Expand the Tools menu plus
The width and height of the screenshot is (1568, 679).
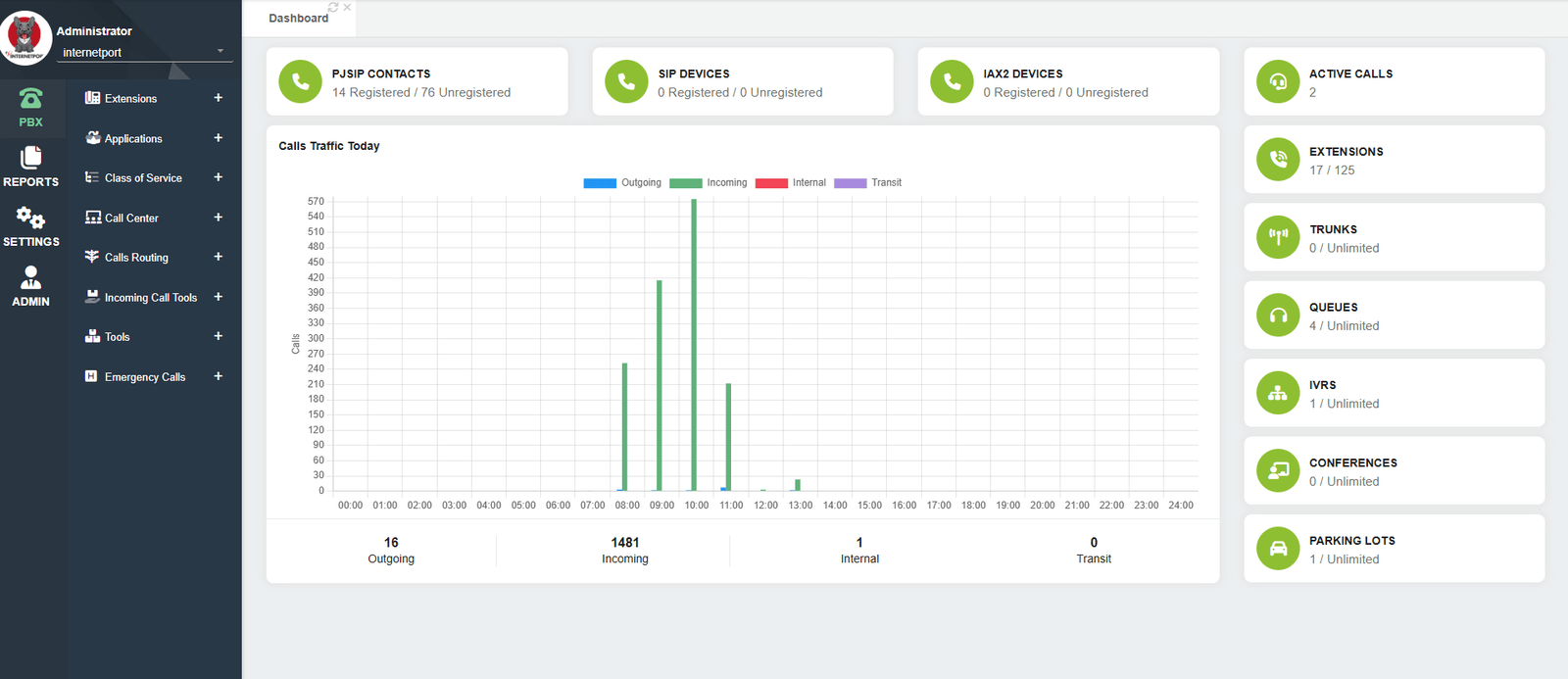[219, 336]
